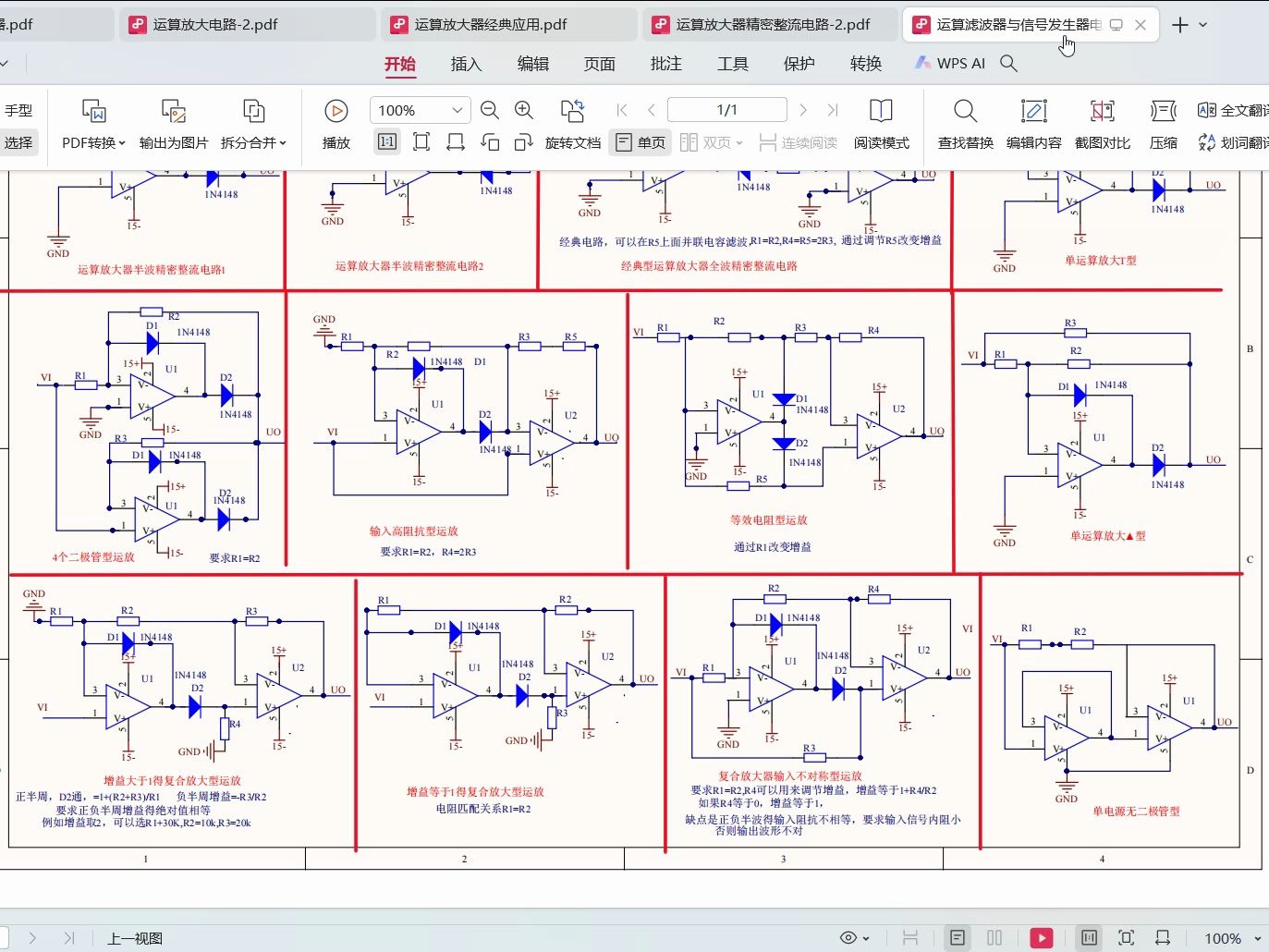Click the 播放 (Play) slideshow icon
The width and height of the screenshot is (1269, 952).
[336, 111]
